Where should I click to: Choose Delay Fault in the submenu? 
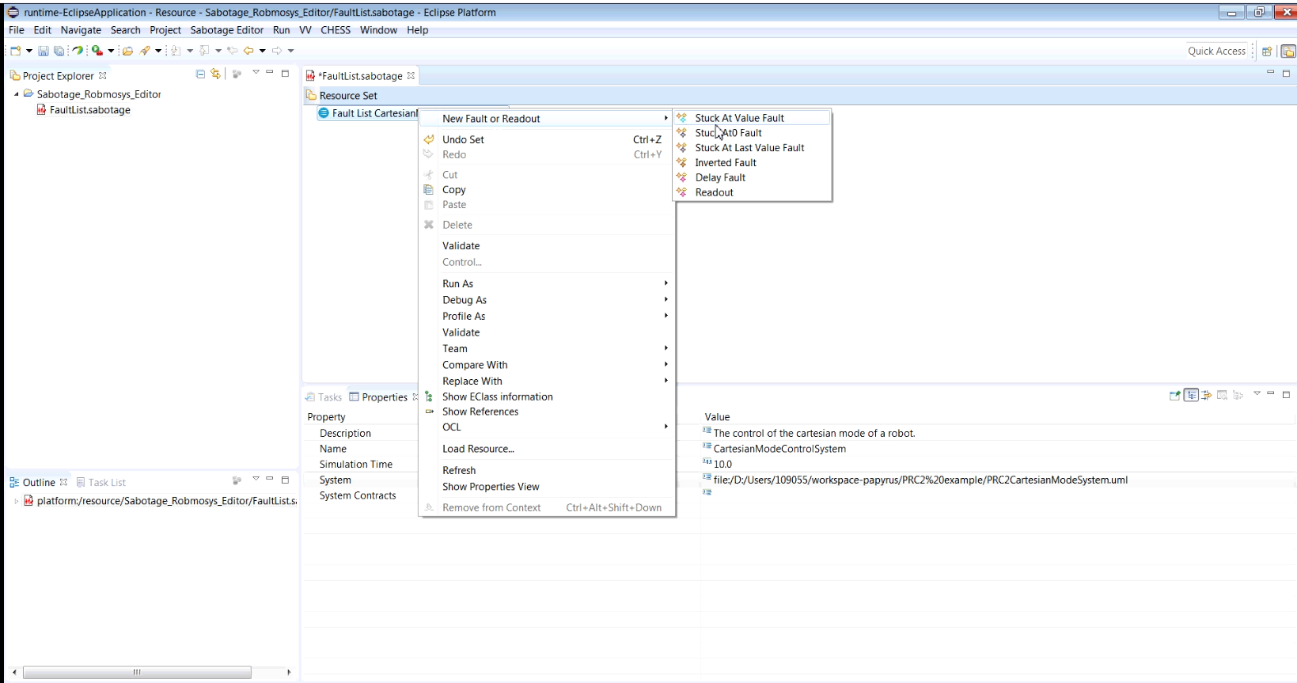click(720, 178)
